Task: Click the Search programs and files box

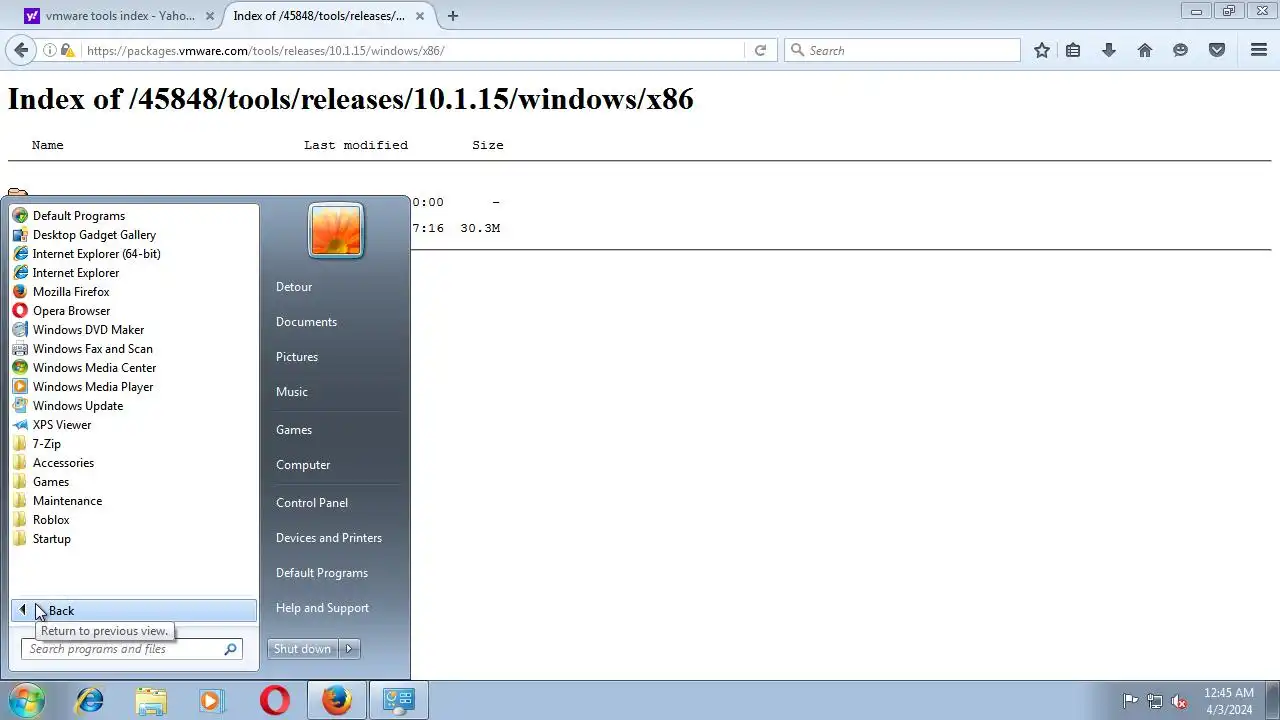Action: click(x=131, y=649)
